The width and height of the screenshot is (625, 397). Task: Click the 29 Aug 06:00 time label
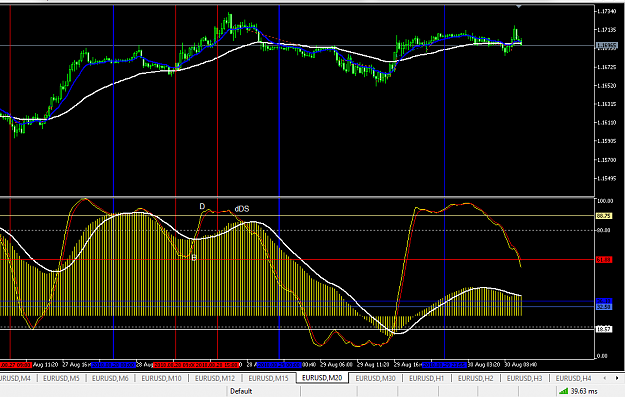[336, 364]
